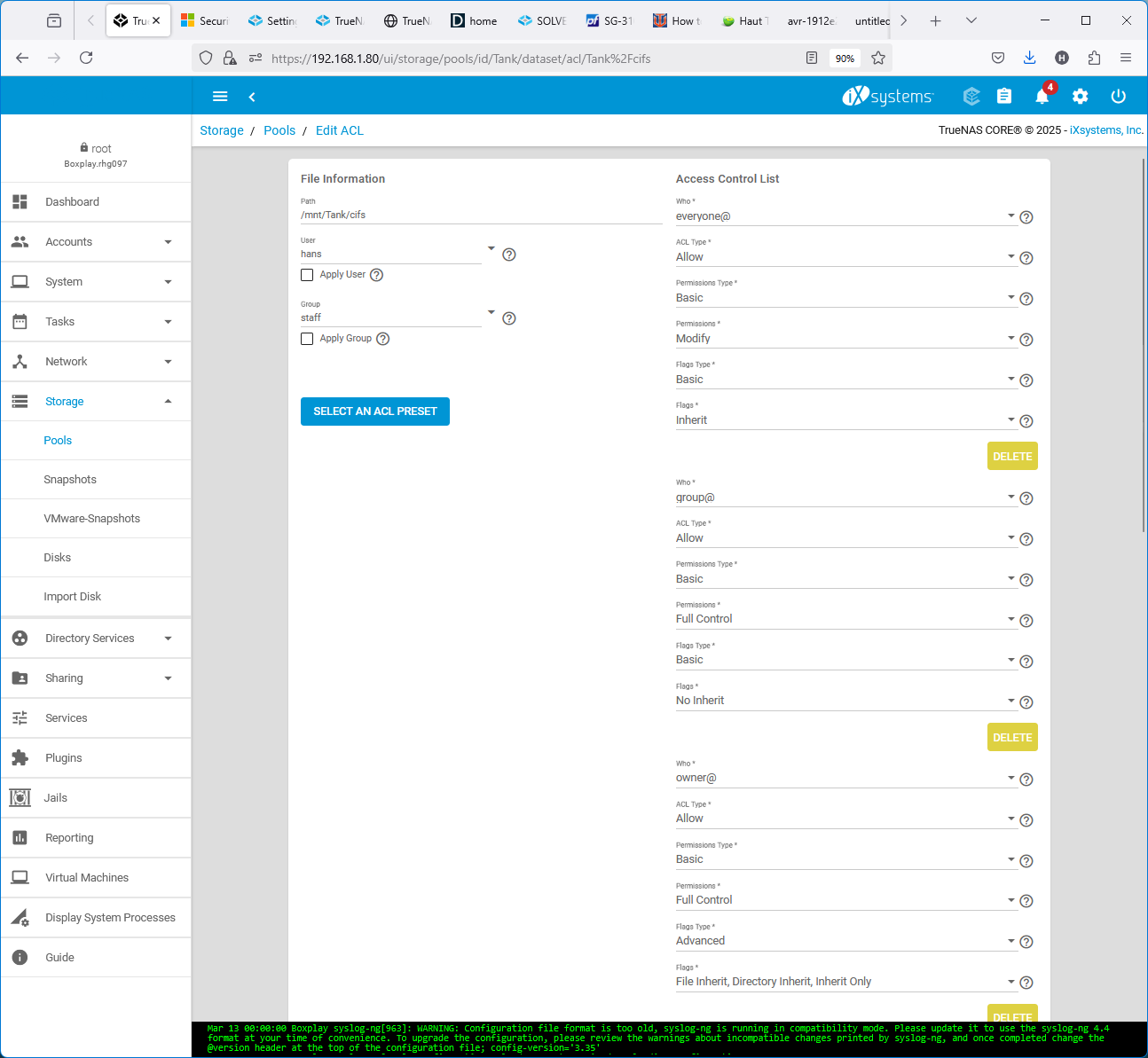Show help for group@ Who field

click(x=1026, y=498)
